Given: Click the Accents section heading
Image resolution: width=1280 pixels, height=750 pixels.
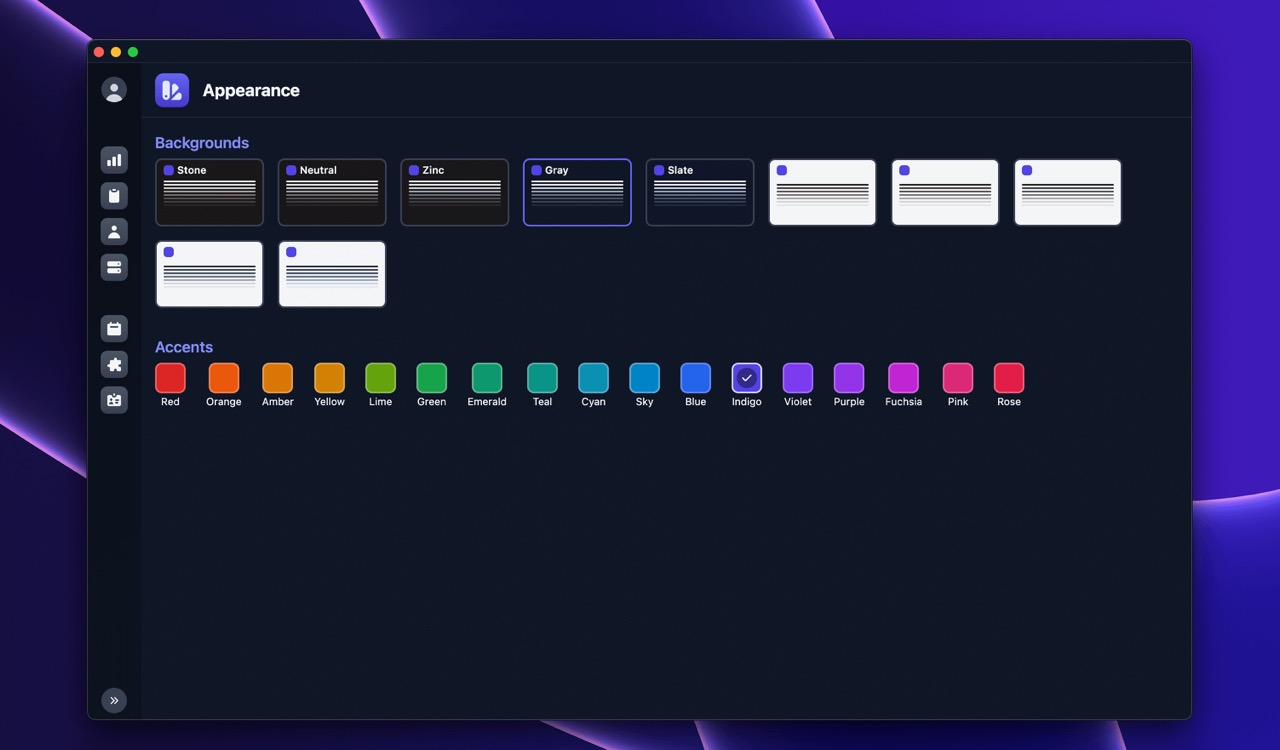Looking at the screenshot, I should click(184, 347).
